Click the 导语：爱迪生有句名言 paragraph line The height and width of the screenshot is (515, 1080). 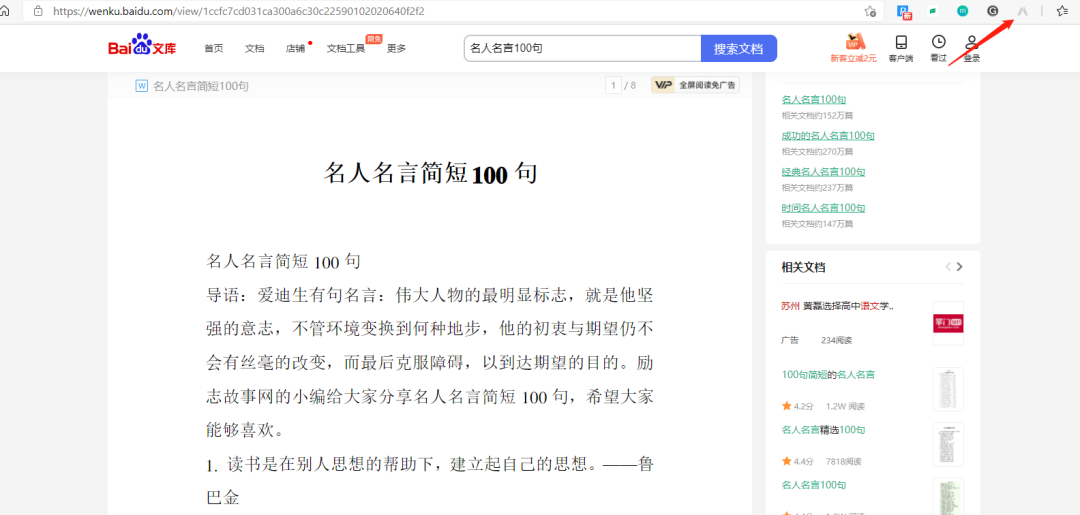tap(430, 296)
